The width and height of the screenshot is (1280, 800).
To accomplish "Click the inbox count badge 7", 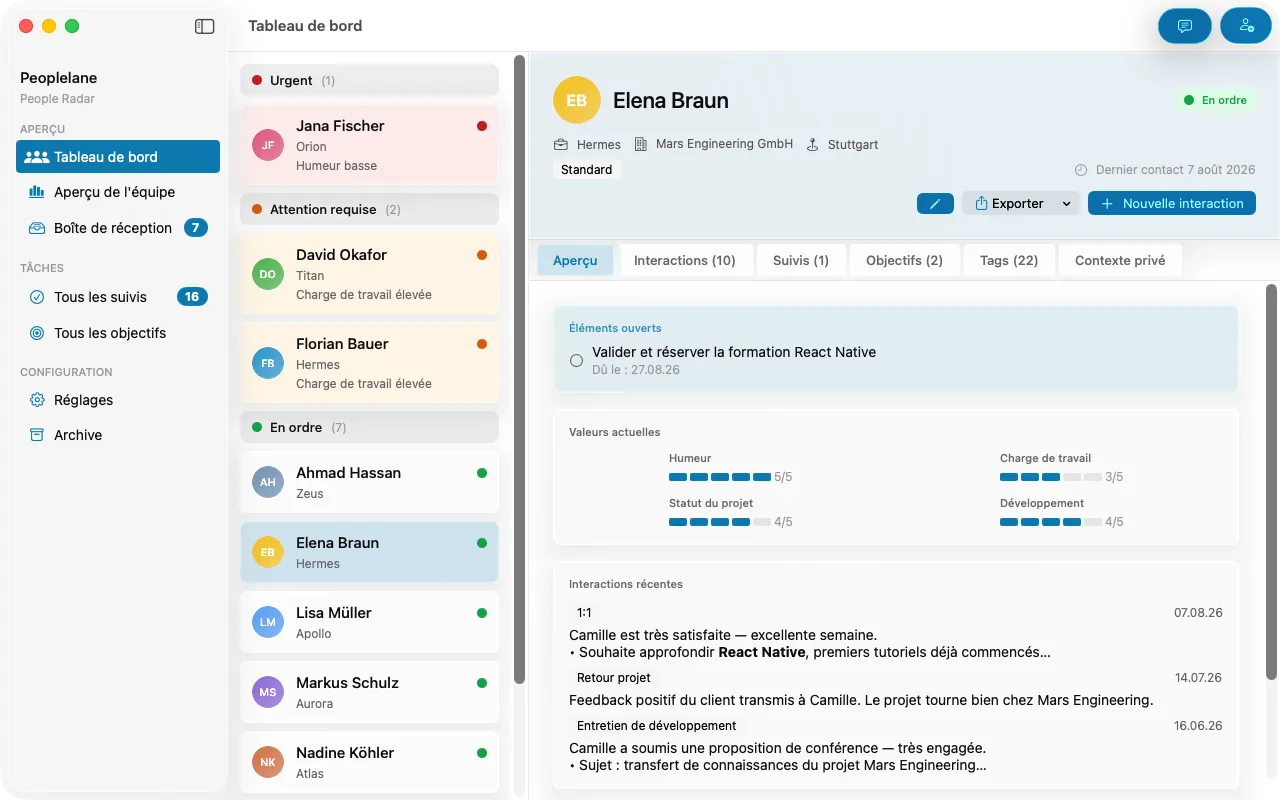I will click(196, 228).
